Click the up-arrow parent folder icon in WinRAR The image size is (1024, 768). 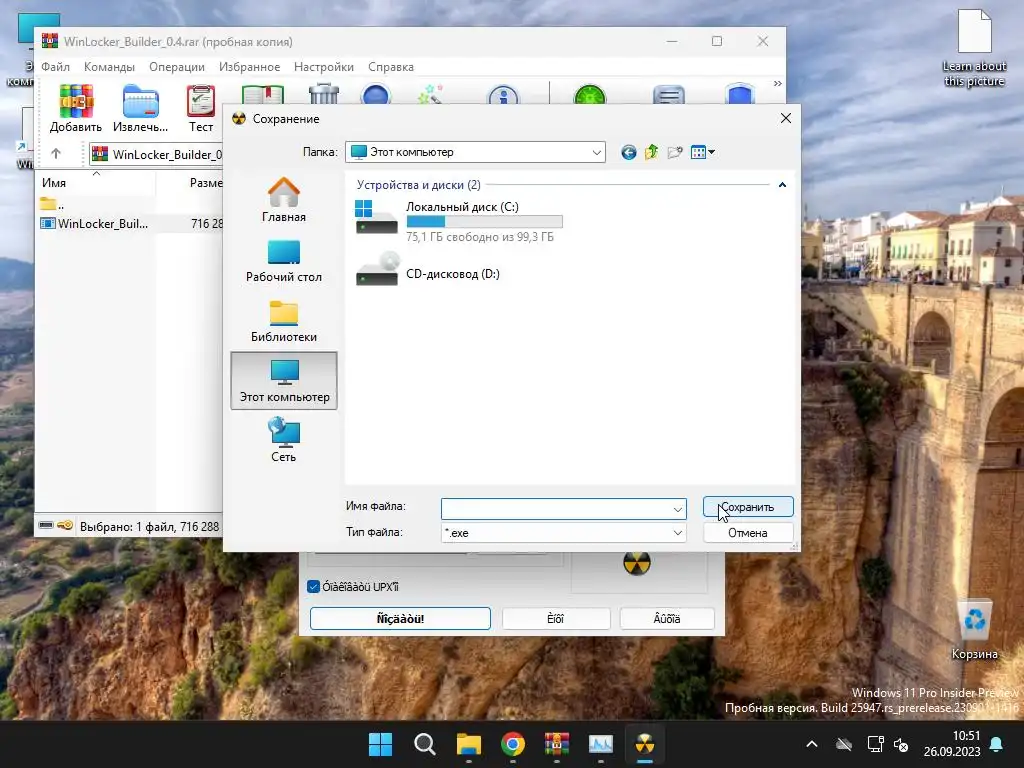(x=56, y=153)
